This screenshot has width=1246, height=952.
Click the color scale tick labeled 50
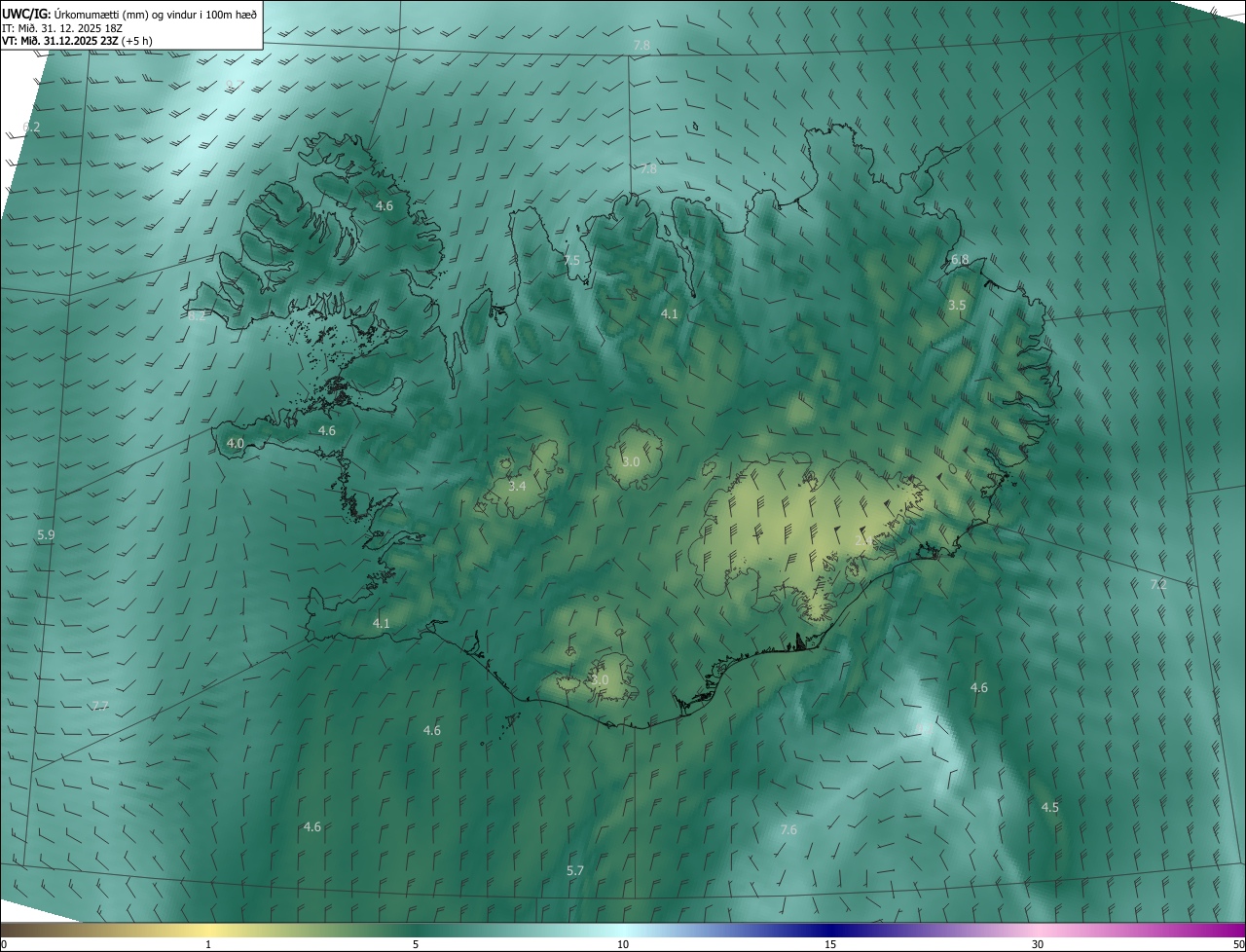click(x=1238, y=944)
